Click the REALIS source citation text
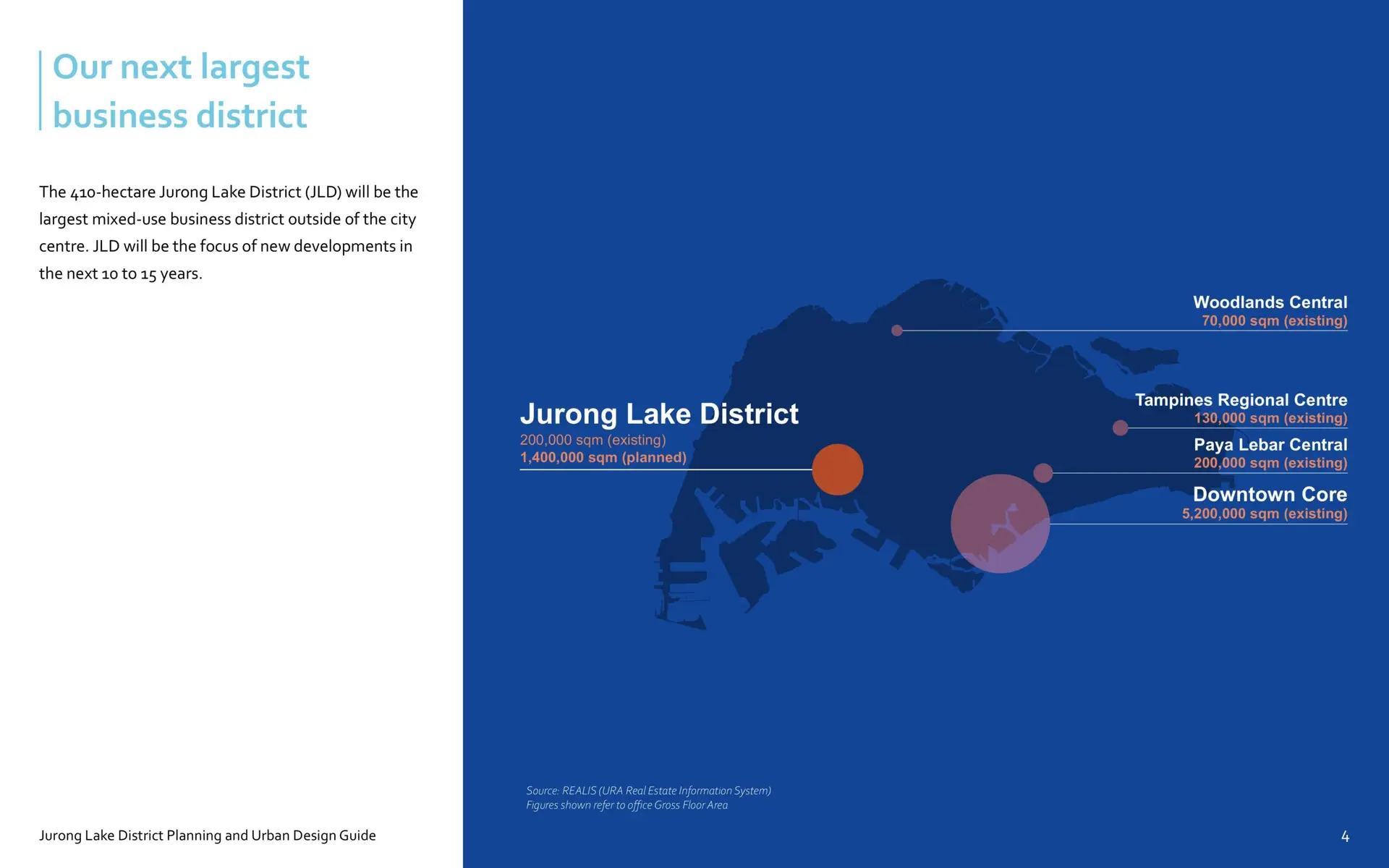 (648, 791)
